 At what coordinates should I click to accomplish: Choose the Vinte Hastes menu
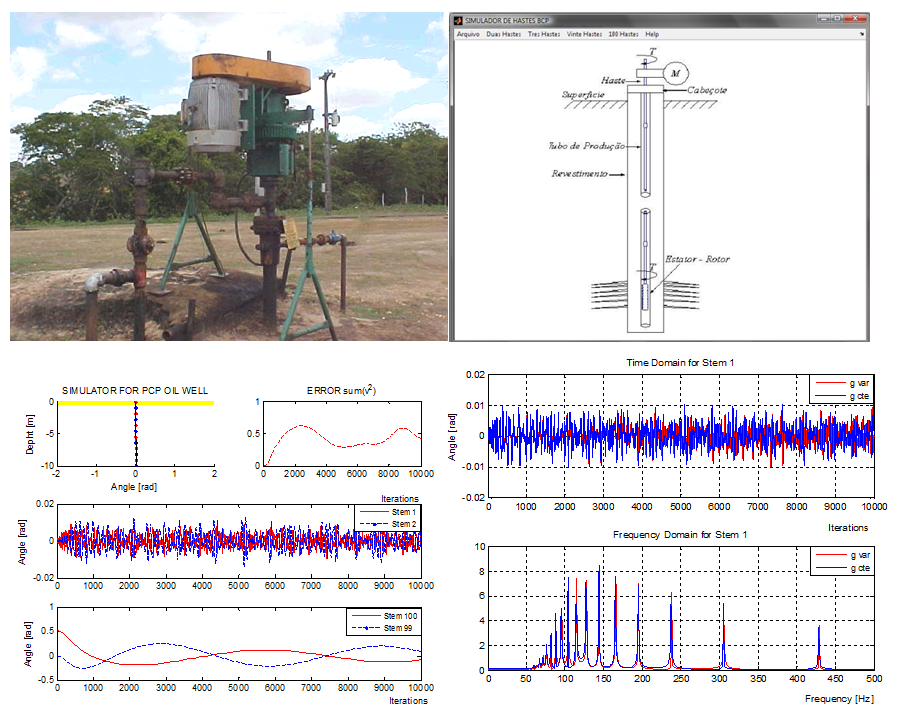point(585,34)
